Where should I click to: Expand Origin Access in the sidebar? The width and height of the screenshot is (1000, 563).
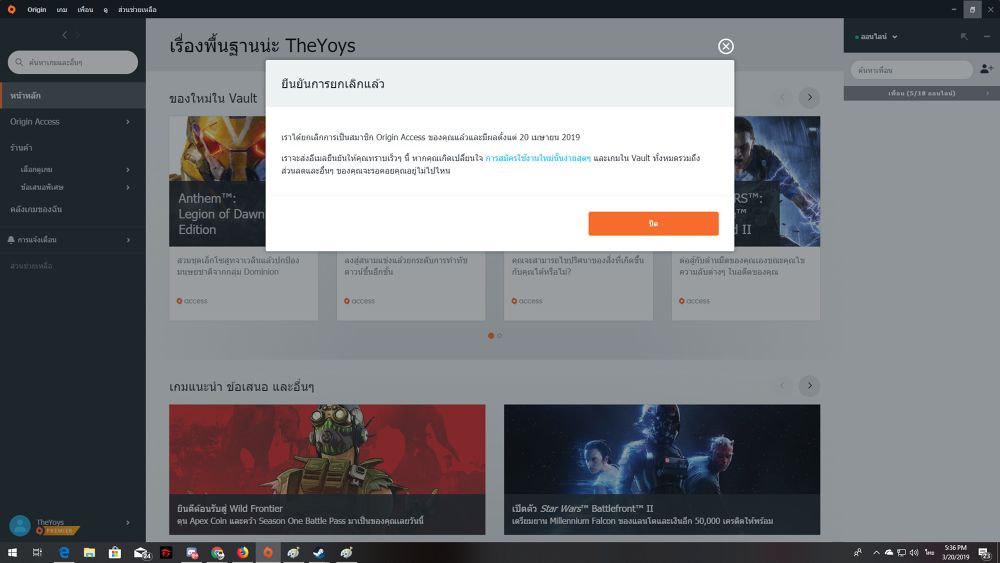70,122
